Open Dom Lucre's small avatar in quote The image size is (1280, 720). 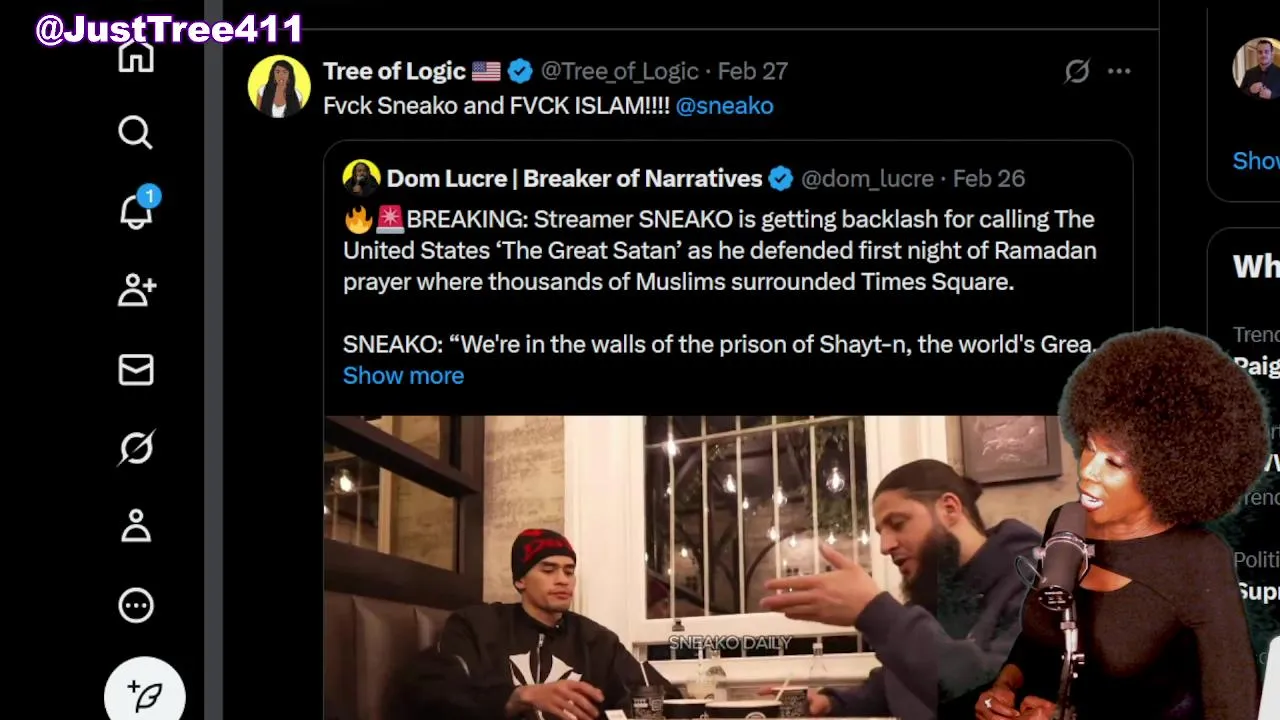[x=361, y=178]
